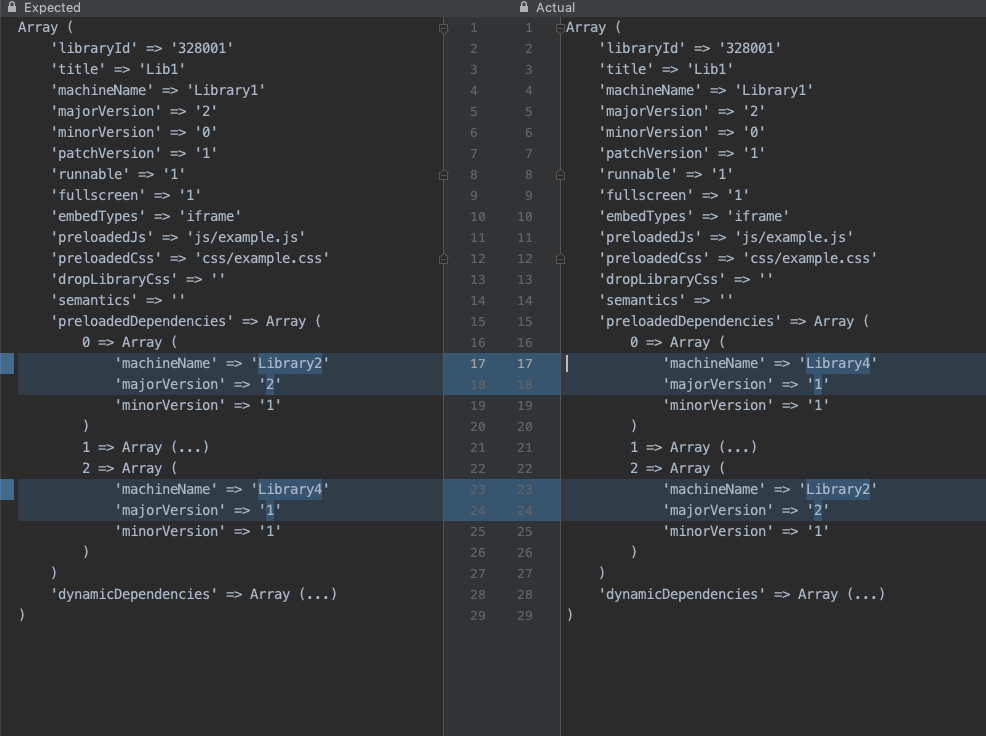Viewport: 986px width, 736px height.
Task: Click 'preloadedDependencies' => Array ( in Expected pane
Action: tap(186, 321)
